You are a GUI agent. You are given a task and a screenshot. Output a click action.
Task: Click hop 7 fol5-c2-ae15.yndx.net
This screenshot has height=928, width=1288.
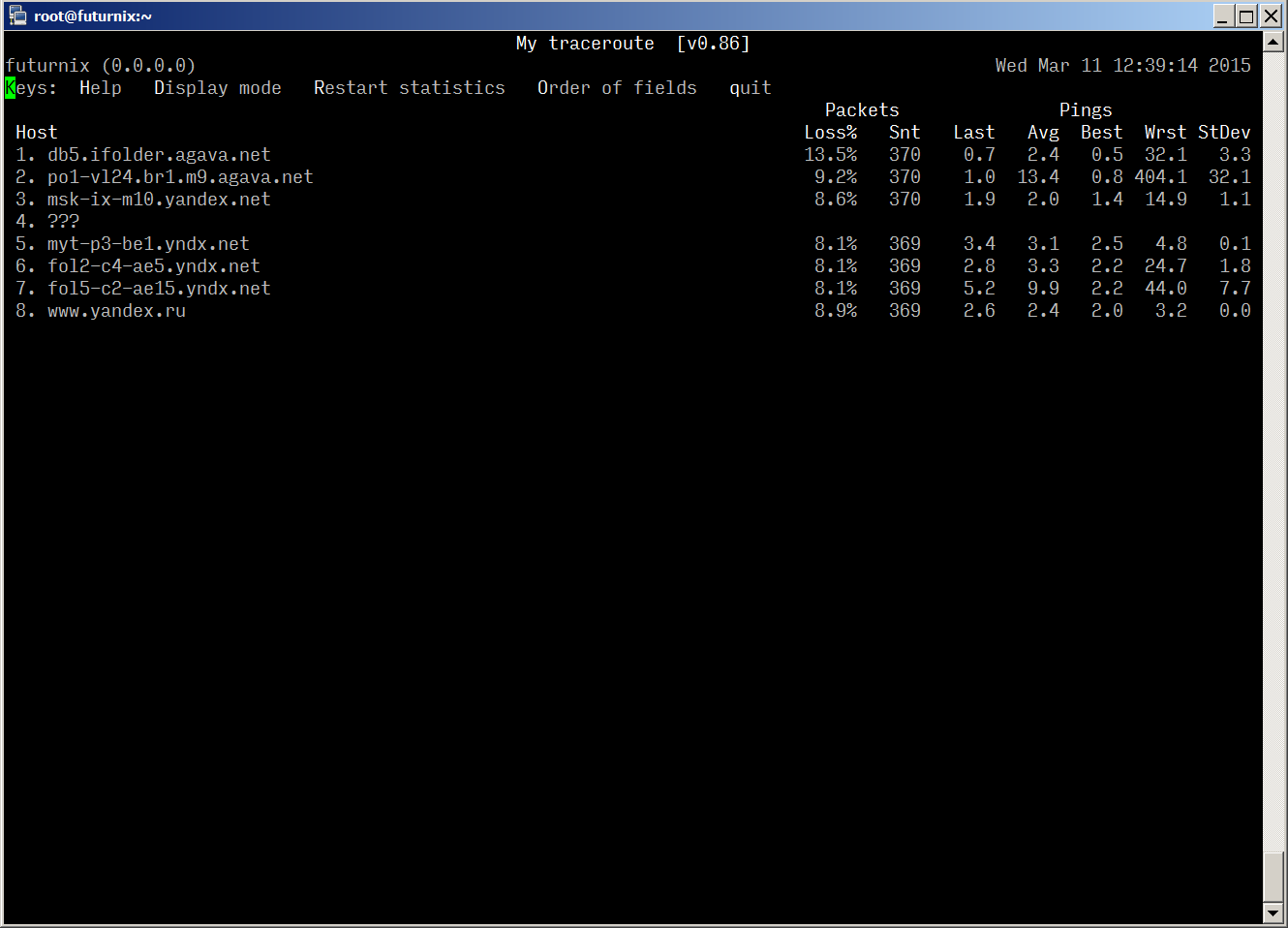[159, 289]
